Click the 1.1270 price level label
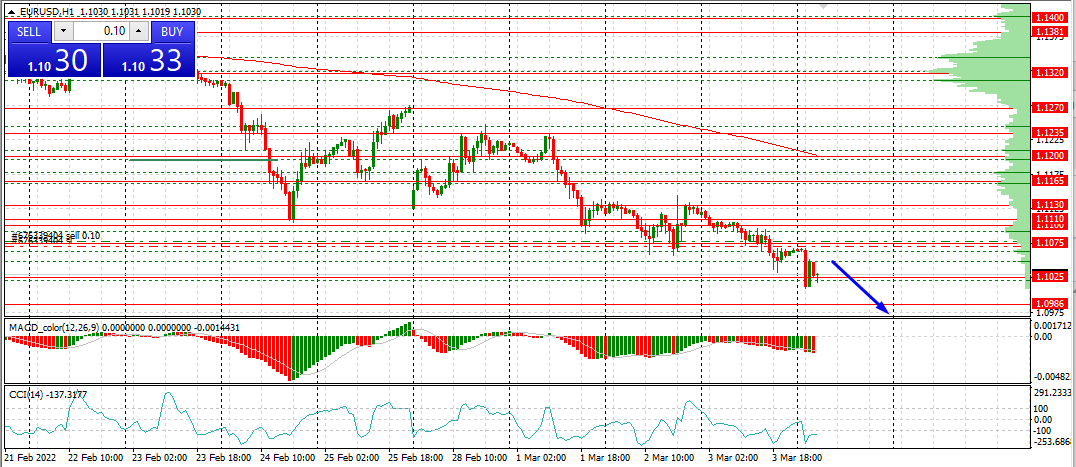1076x467 pixels. click(x=1049, y=108)
